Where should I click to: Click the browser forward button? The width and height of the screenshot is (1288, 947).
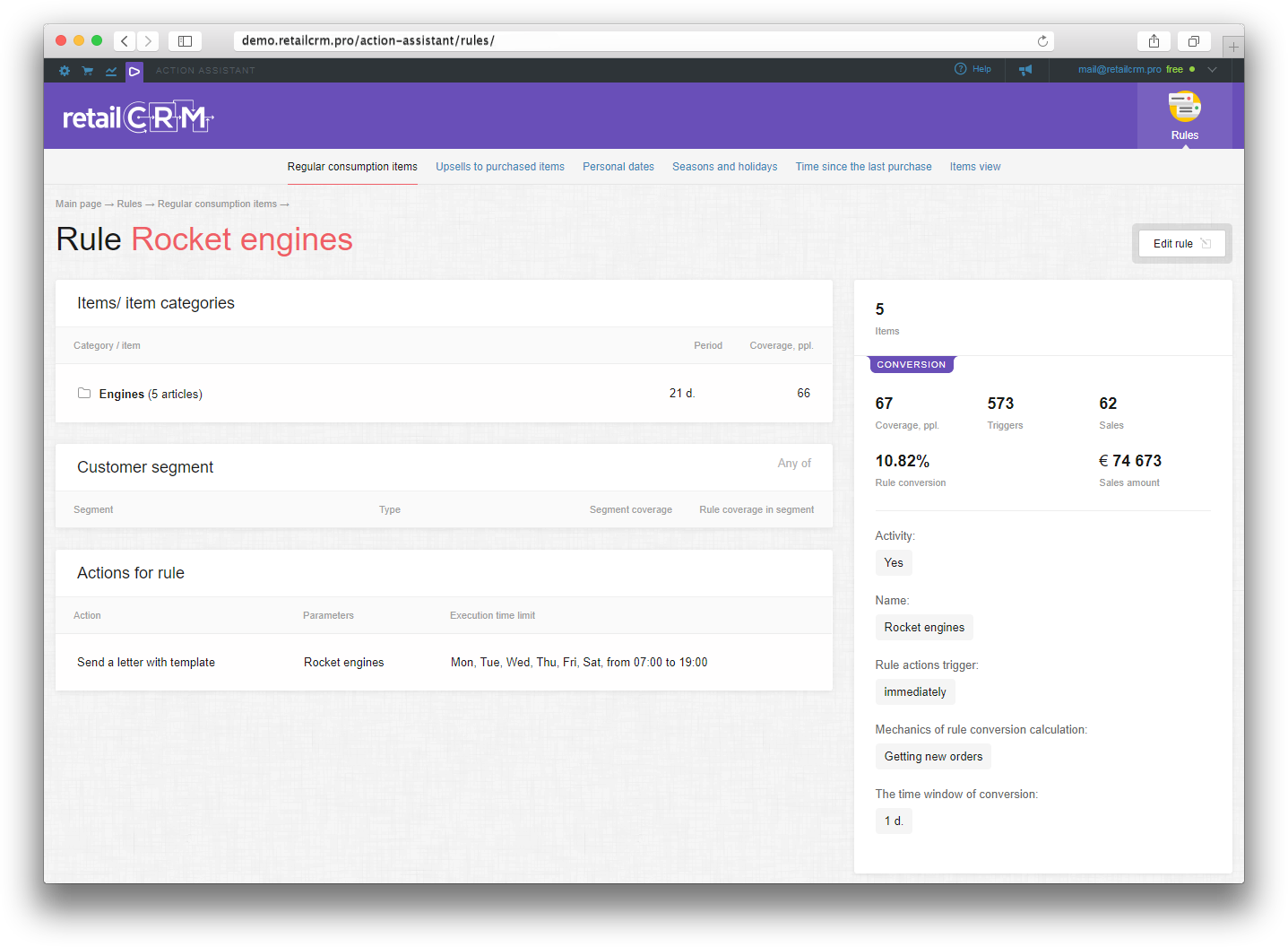click(149, 41)
